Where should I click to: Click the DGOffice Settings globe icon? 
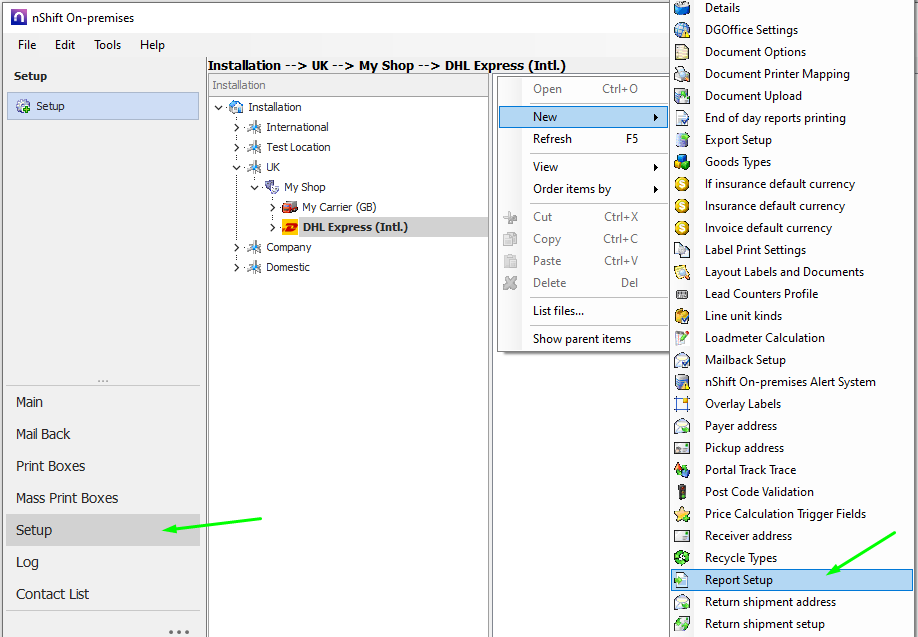click(682, 30)
